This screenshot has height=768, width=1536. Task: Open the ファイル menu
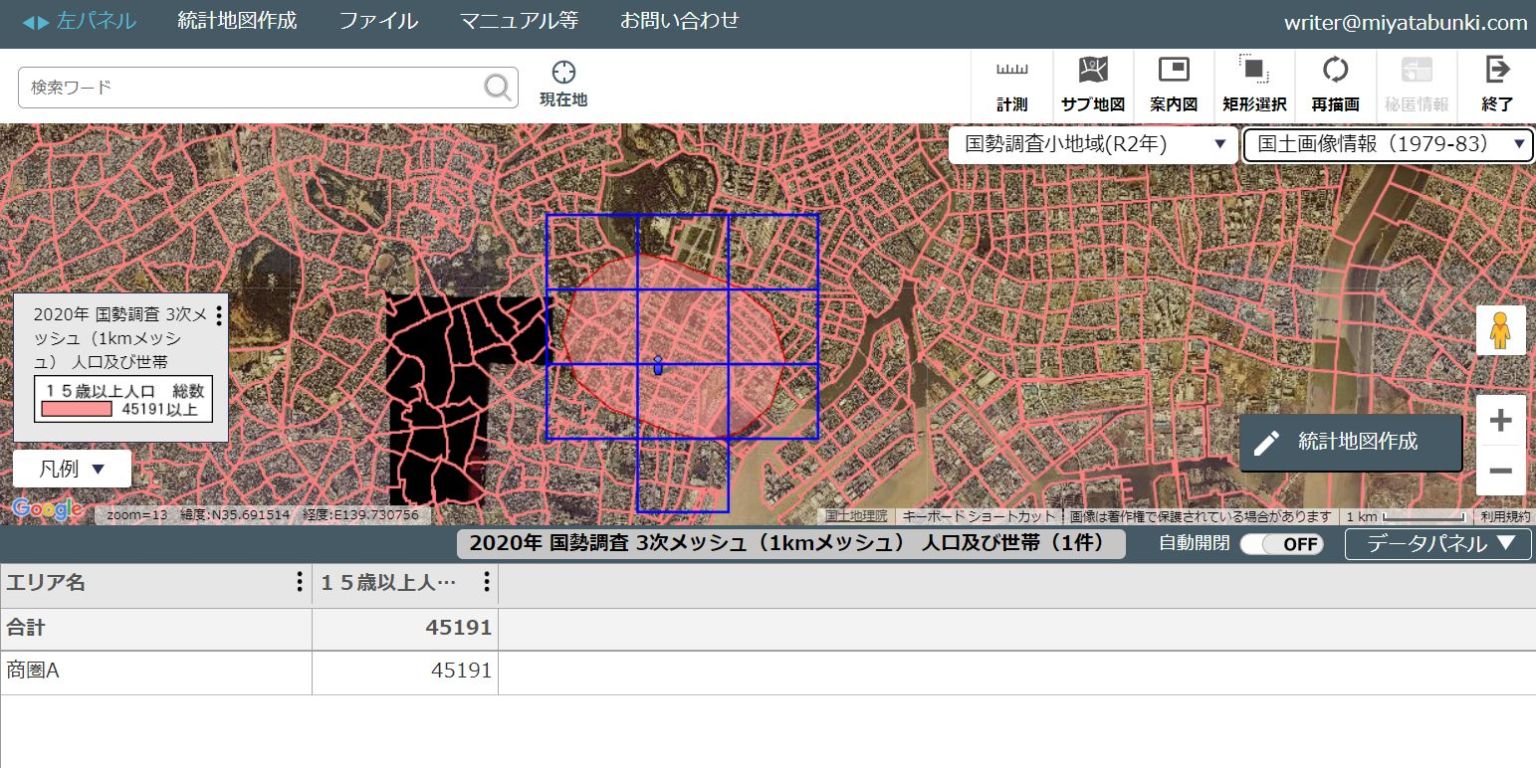[378, 20]
